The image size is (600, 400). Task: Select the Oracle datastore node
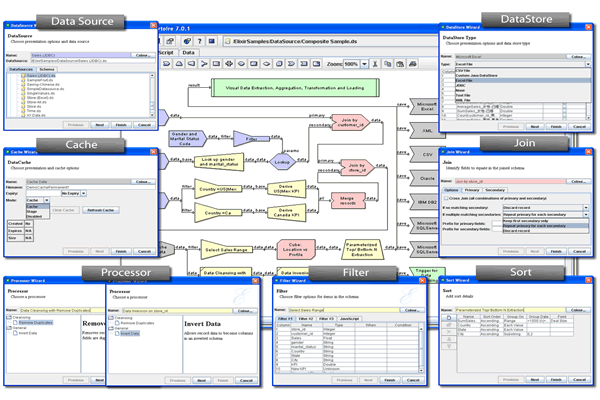[424, 178]
